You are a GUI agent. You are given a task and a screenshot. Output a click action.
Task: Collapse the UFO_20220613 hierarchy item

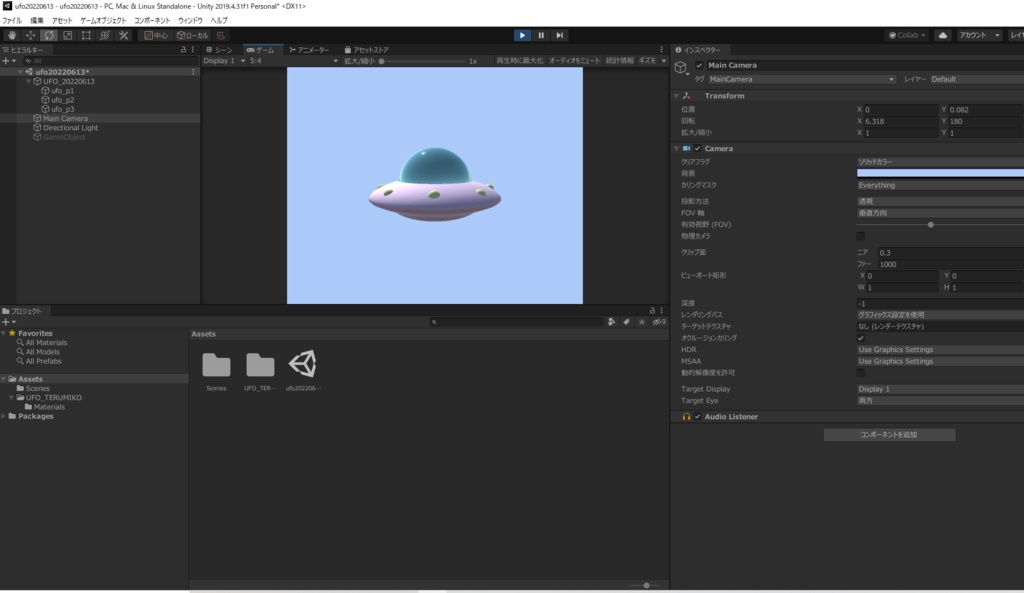point(27,82)
